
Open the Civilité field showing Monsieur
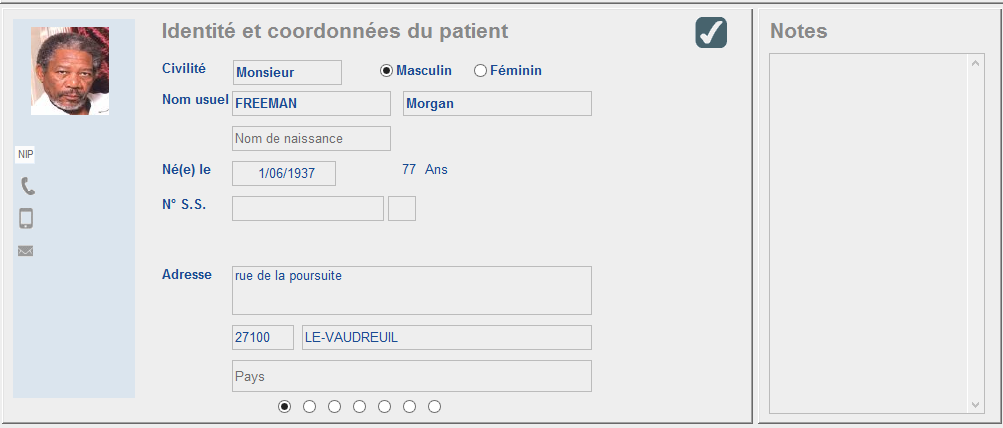(x=287, y=72)
